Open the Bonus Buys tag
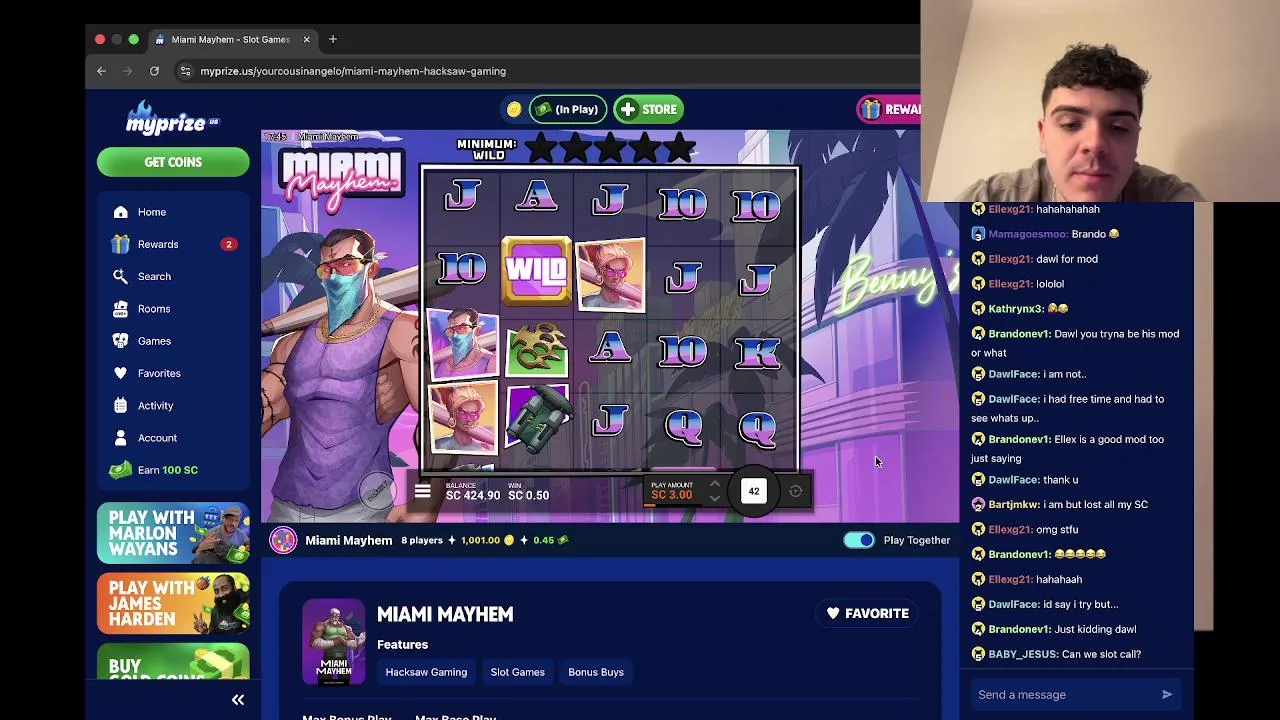 coord(596,672)
